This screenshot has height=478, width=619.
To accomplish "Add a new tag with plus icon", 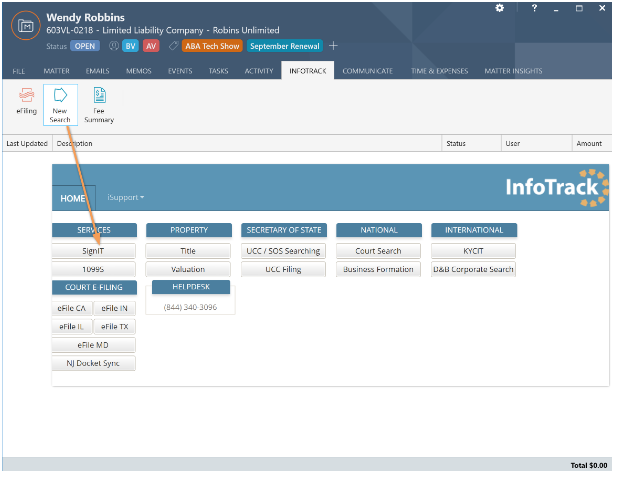I will (x=333, y=46).
